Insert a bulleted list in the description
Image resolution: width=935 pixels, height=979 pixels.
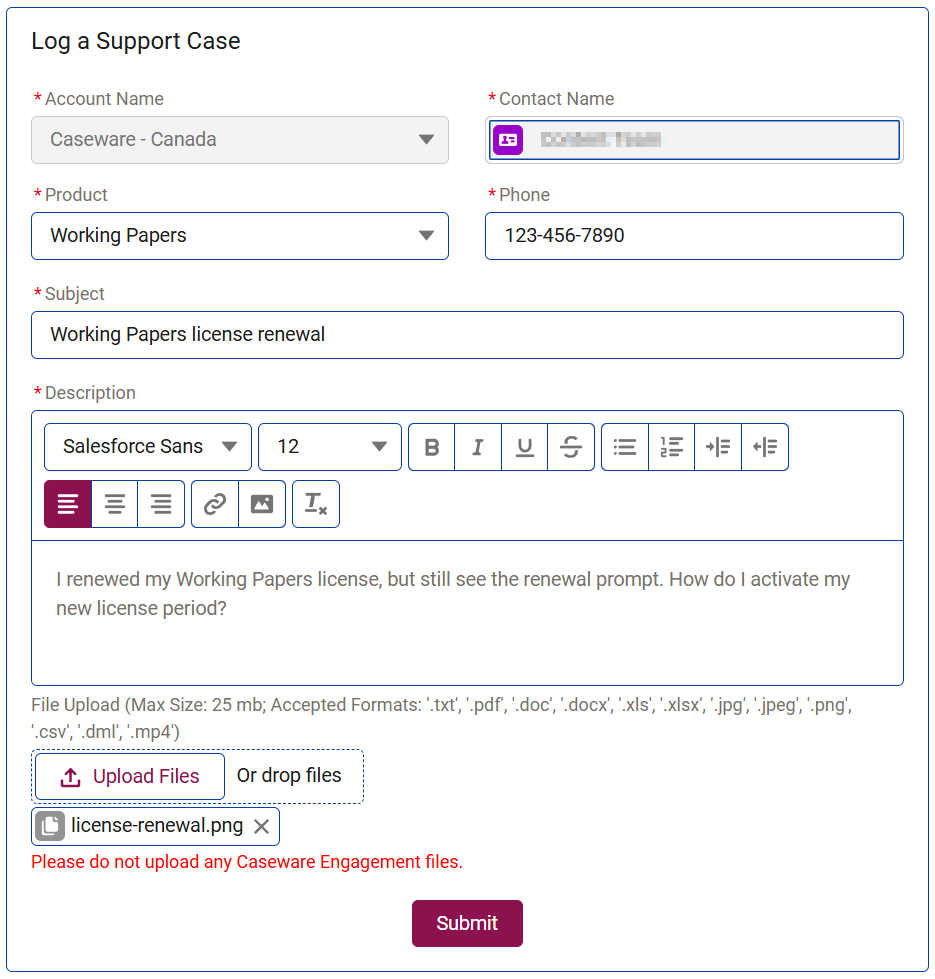coord(625,447)
